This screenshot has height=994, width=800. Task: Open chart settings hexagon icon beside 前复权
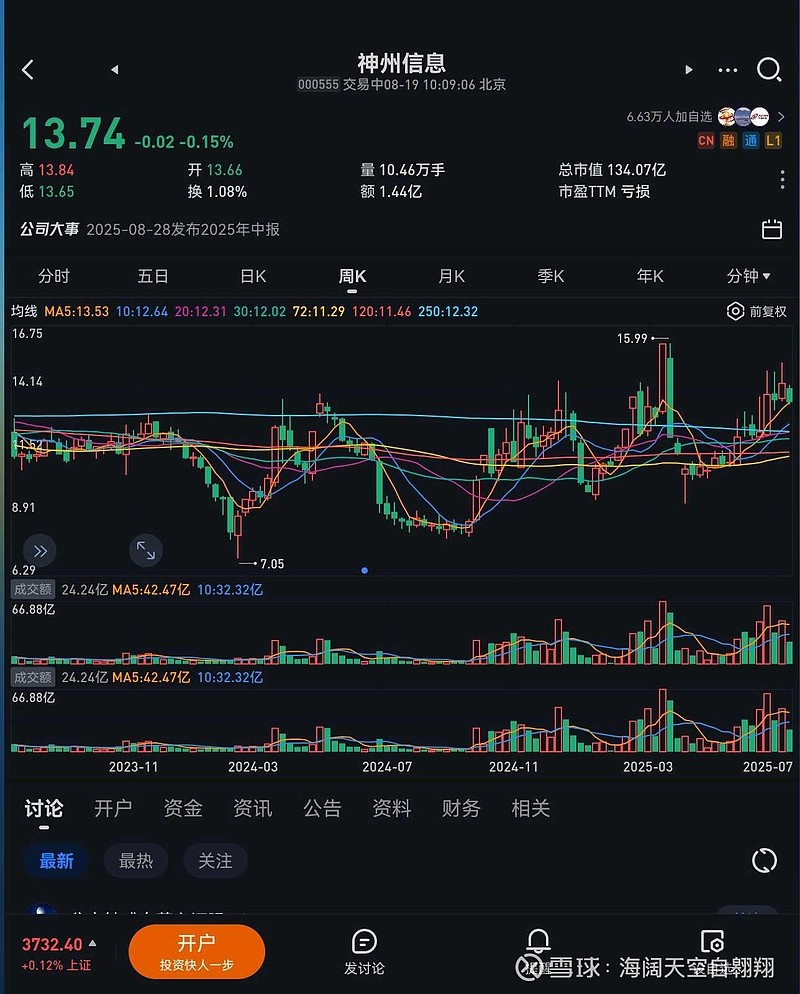point(735,311)
